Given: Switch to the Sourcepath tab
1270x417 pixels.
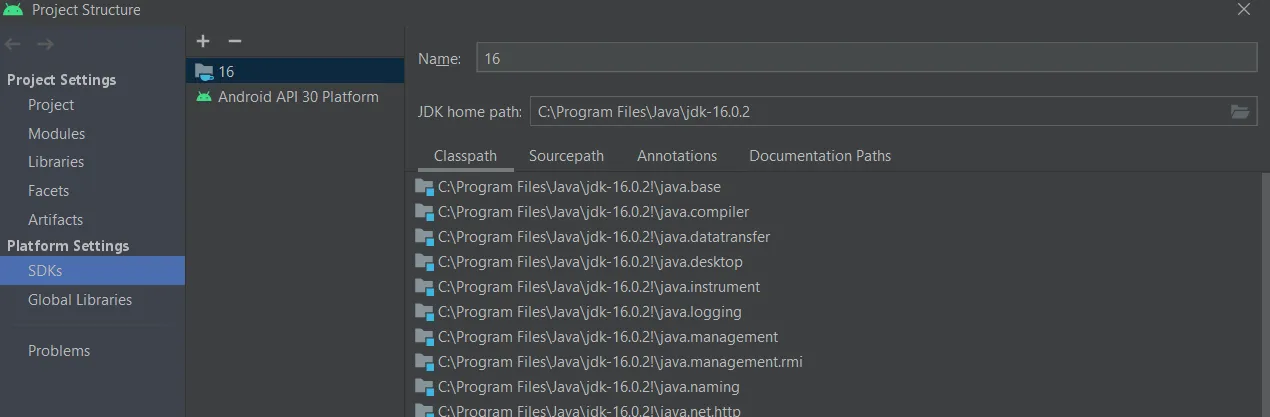Looking at the screenshot, I should (x=566, y=156).
